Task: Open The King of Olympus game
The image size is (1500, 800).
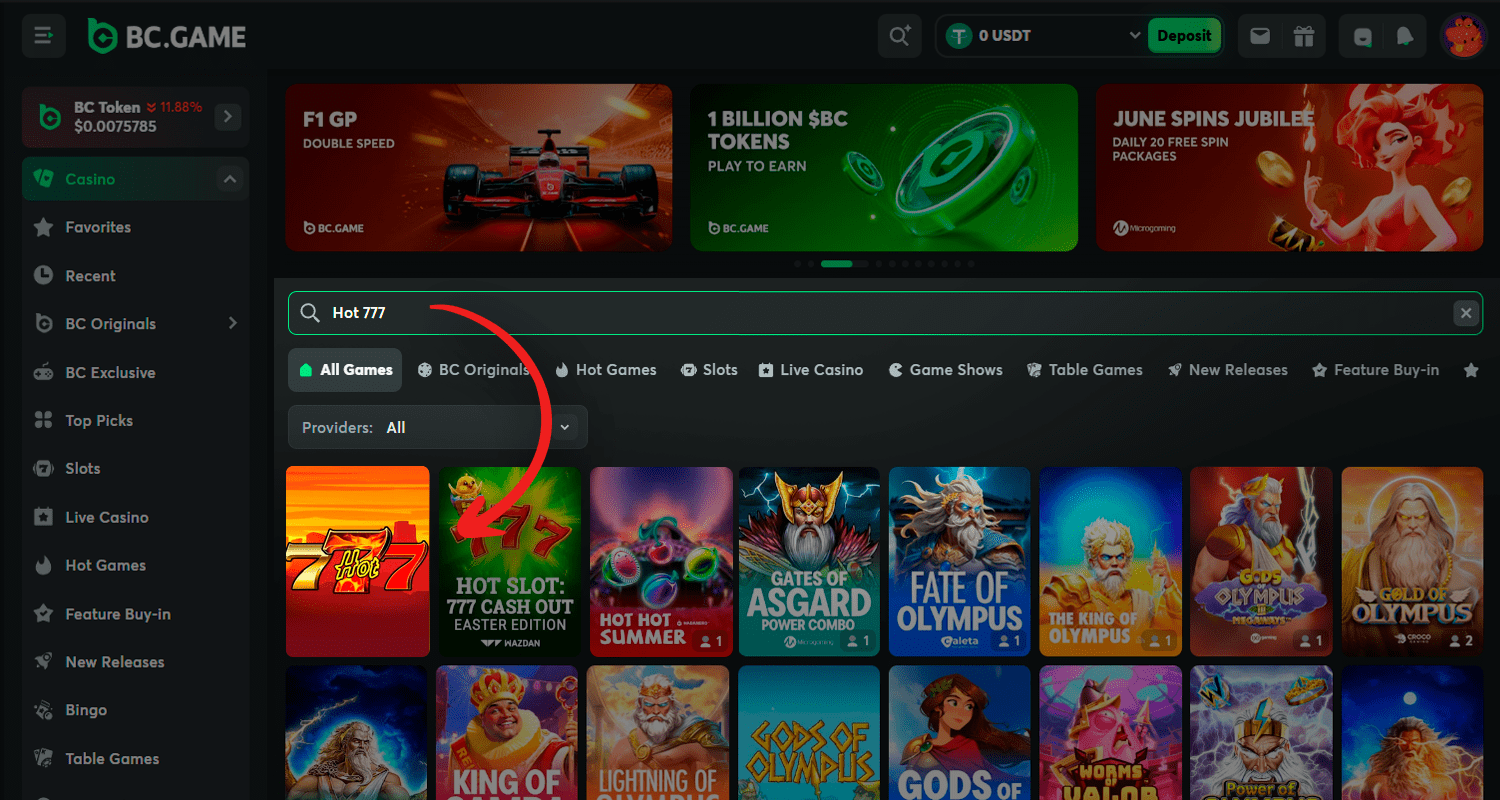Action: (1110, 562)
